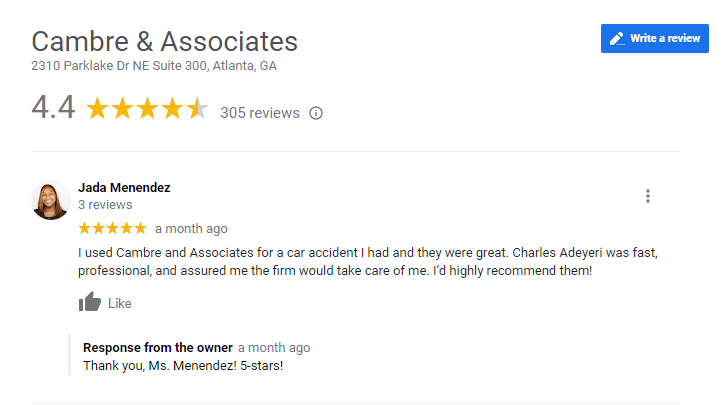Open the Jada Menendez reviewer name link

[124, 188]
